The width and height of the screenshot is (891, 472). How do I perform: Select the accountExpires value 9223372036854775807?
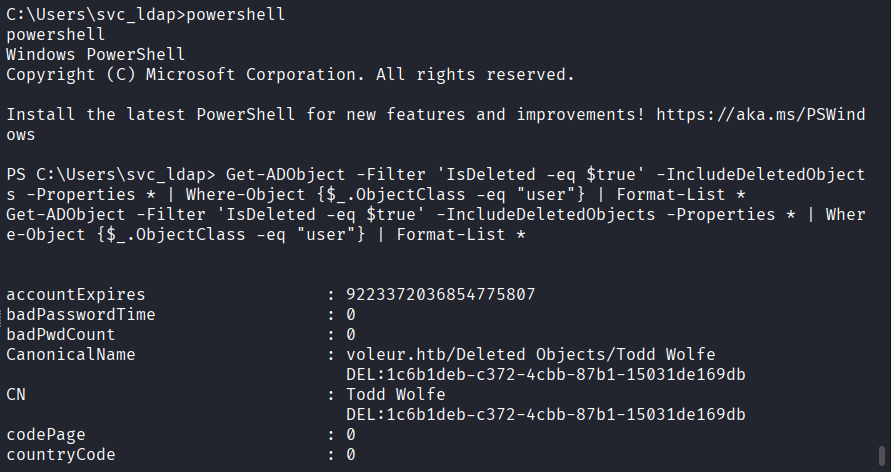pos(441,294)
